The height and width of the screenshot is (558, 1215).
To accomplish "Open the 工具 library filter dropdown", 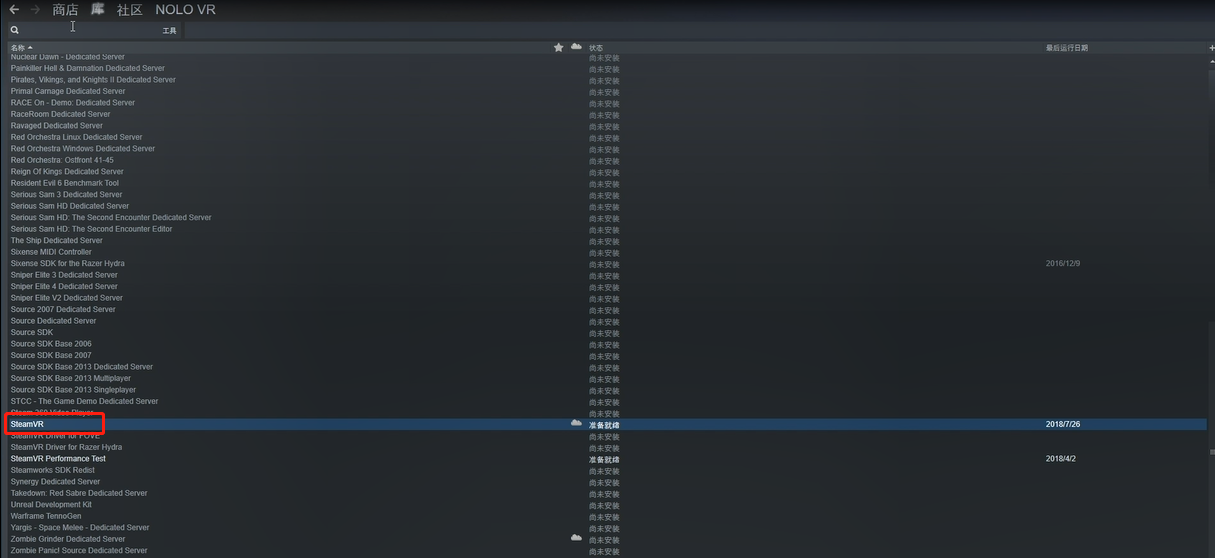I will pos(170,30).
